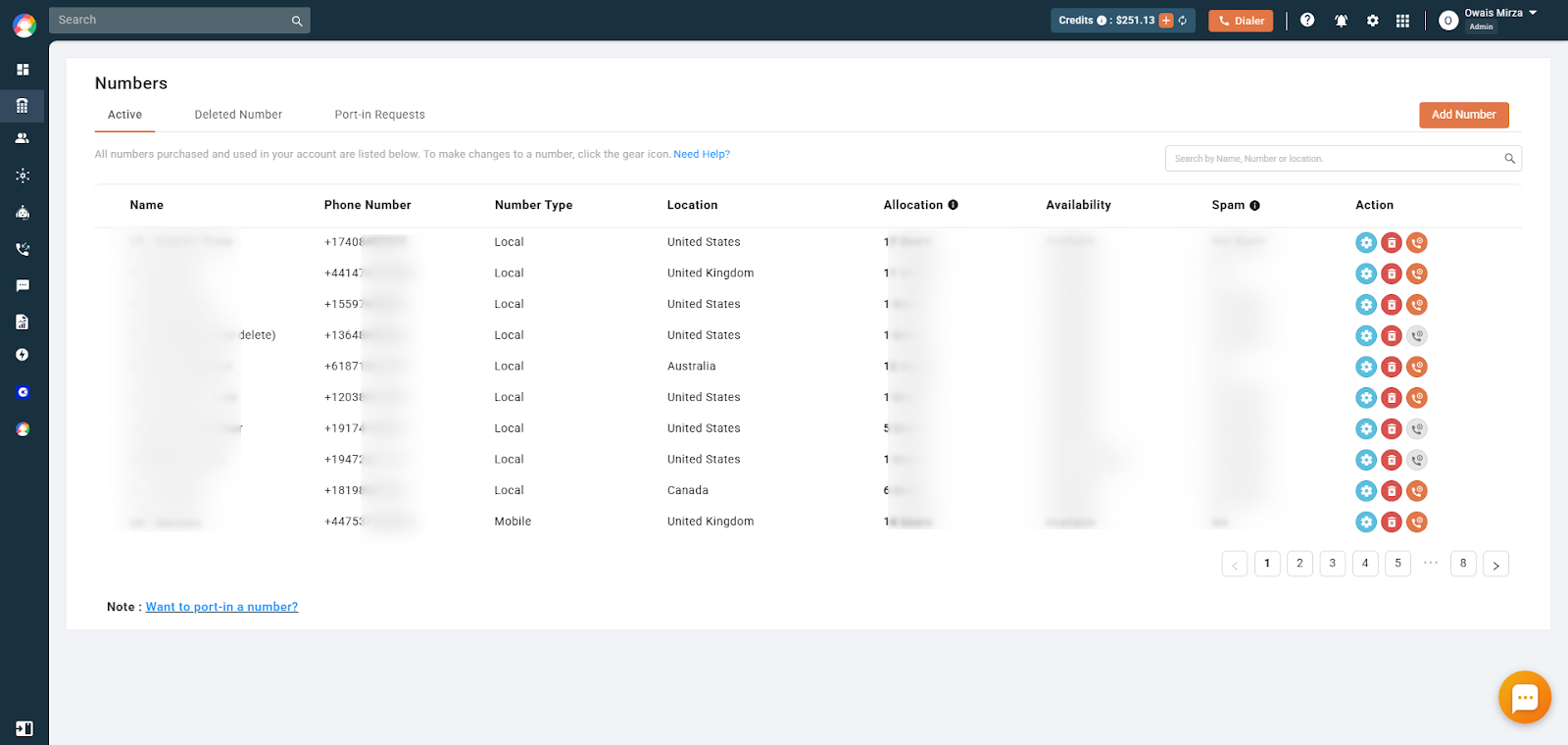
Task: Click the info icon beside Spam
Action: coord(1254,205)
